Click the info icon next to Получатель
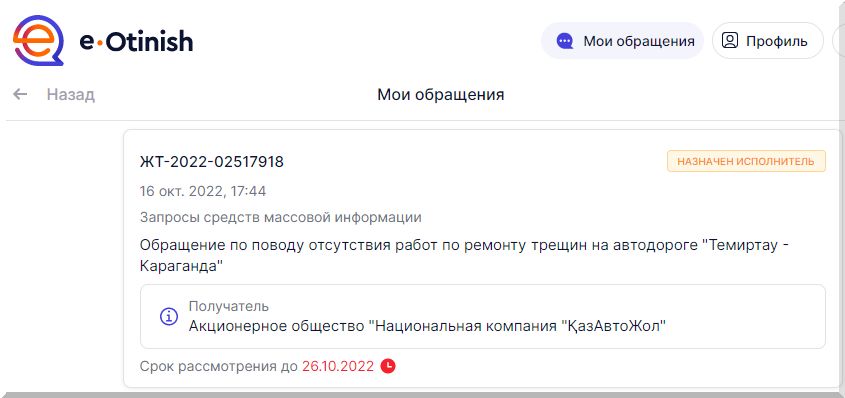The height and width of the screenshot is (398, 845). pos(169,316)
